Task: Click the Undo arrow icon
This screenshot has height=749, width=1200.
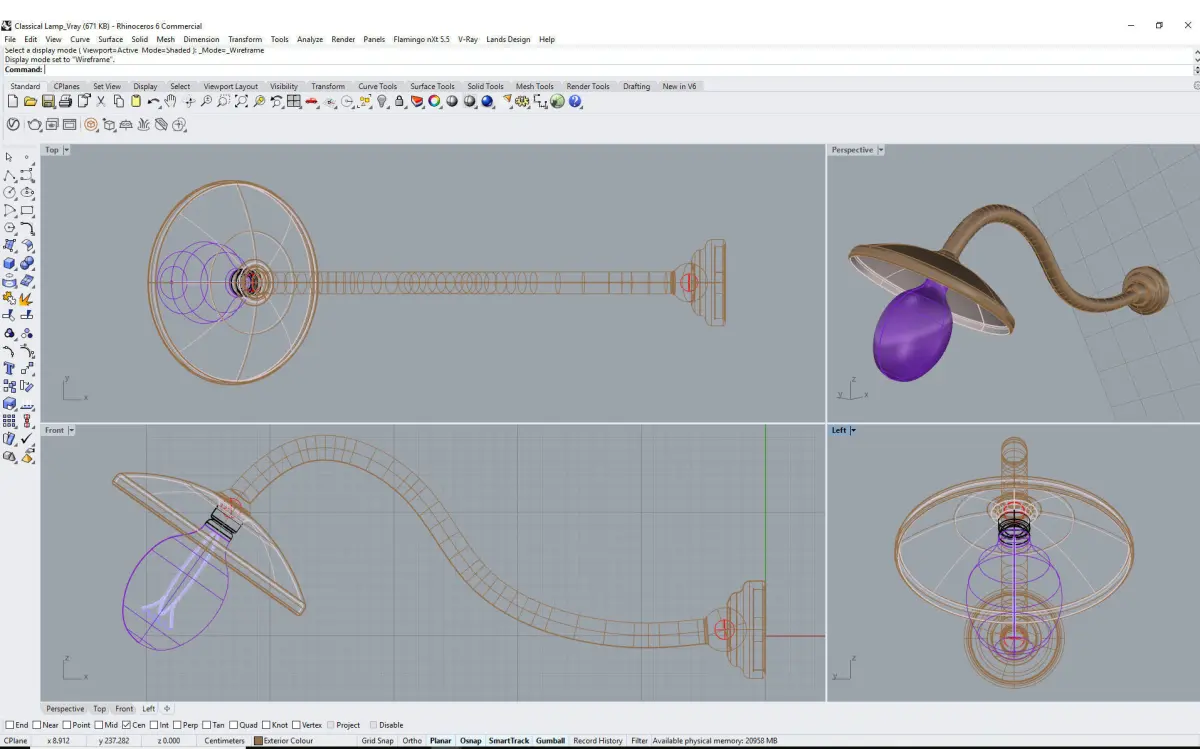Action: 153,101
